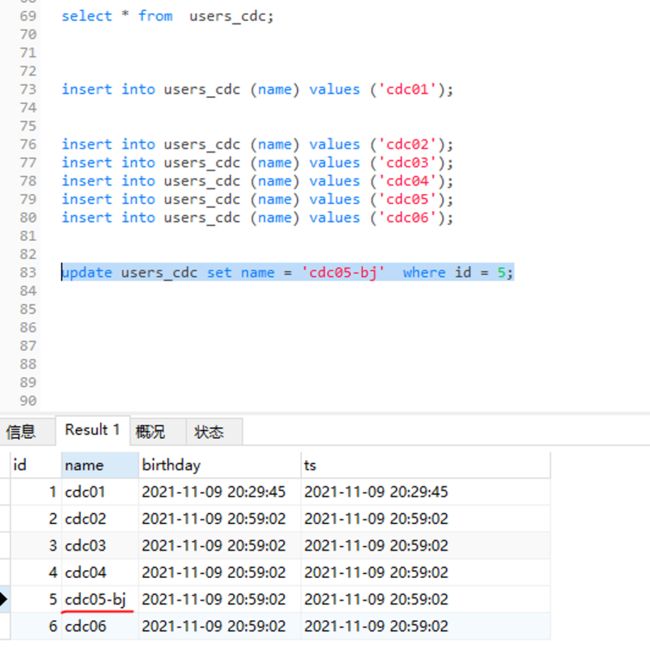Select the cdc02 name cell
The width and height of the screenshot is (650, 664).
[100, 519]
